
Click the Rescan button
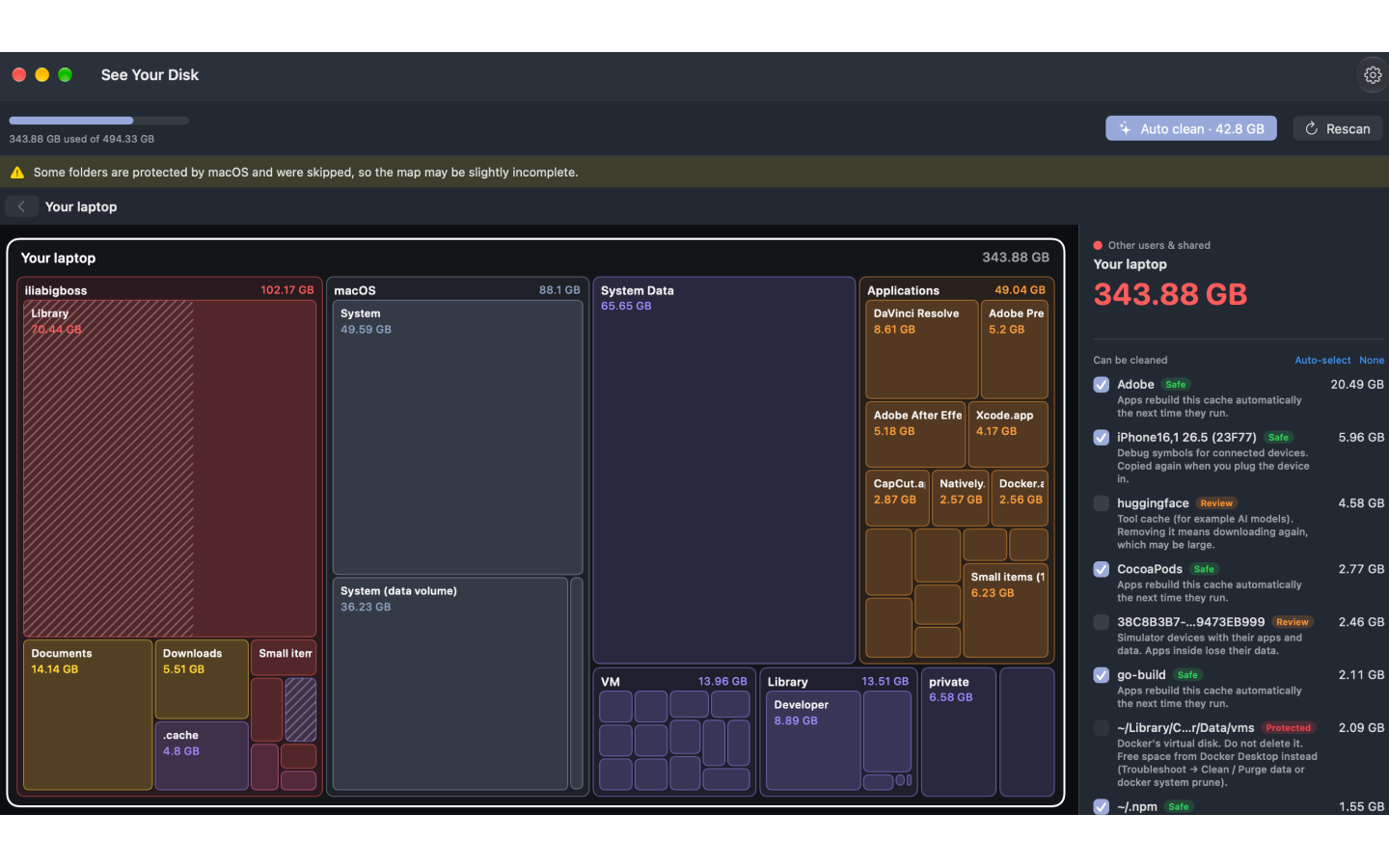coord(1338,128)
